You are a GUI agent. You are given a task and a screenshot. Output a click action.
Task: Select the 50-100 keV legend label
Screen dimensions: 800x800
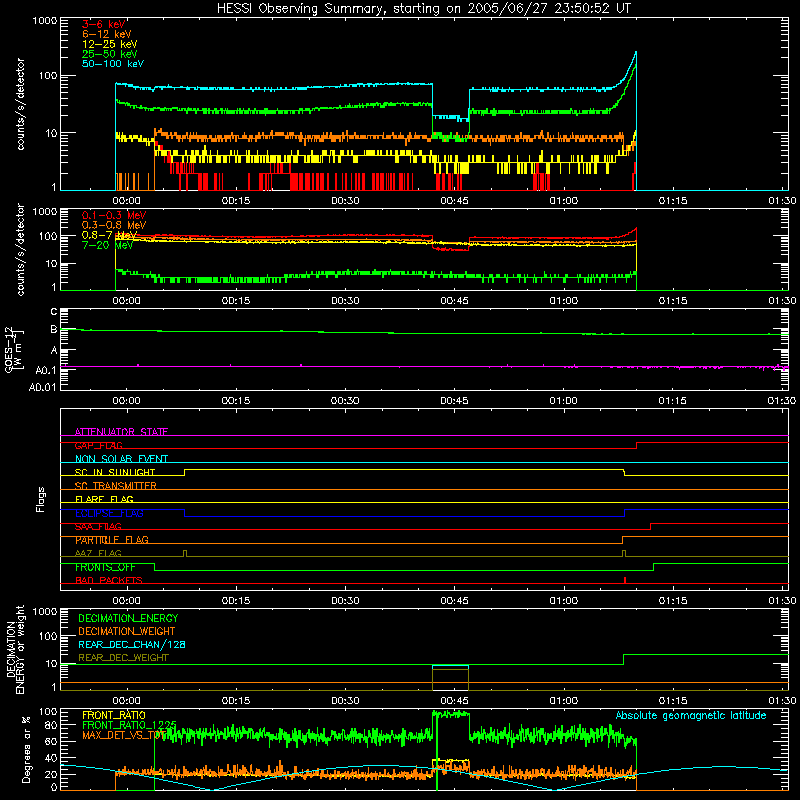(x=113, y=63)
